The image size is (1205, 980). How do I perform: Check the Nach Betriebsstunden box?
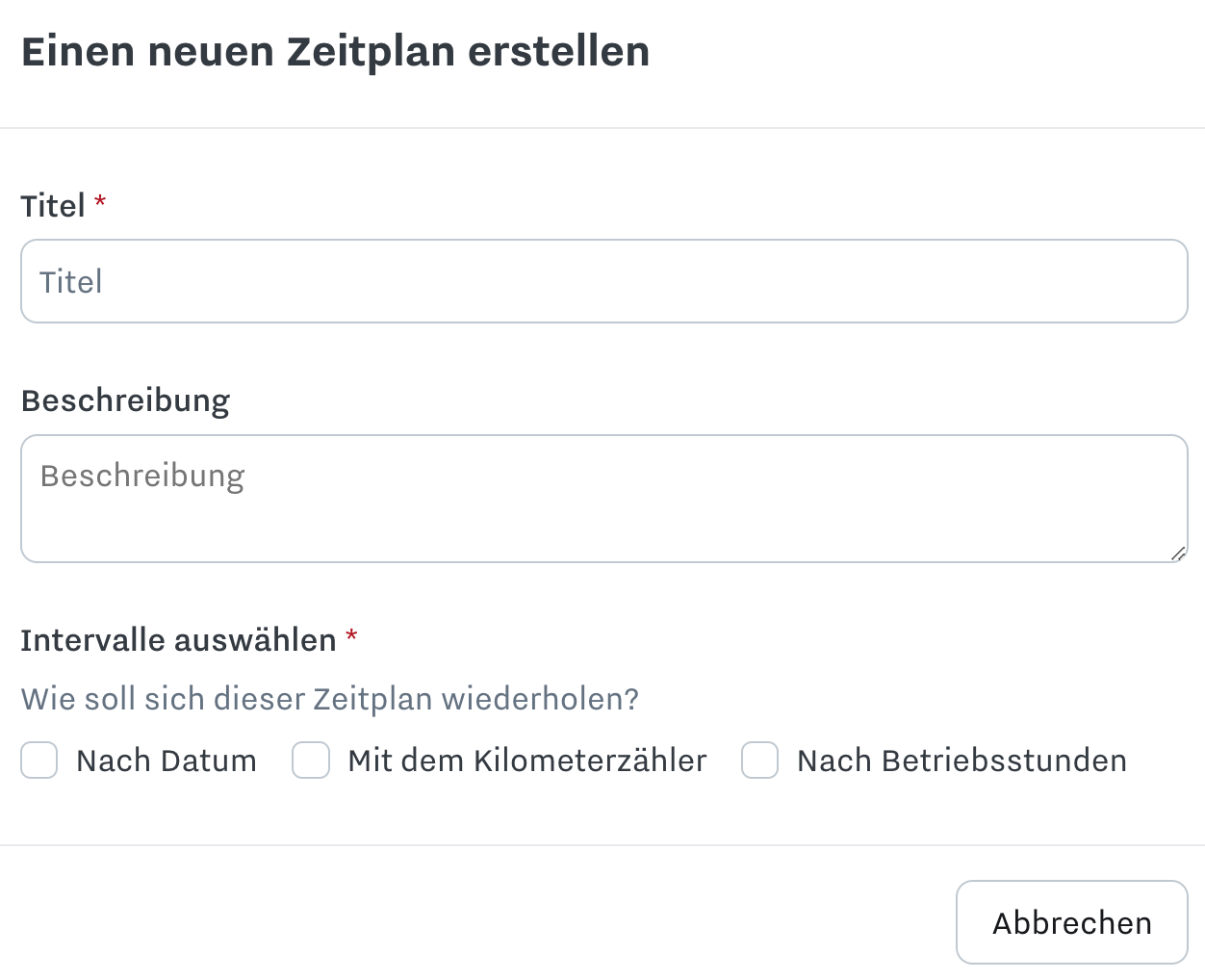click(759, 761)
